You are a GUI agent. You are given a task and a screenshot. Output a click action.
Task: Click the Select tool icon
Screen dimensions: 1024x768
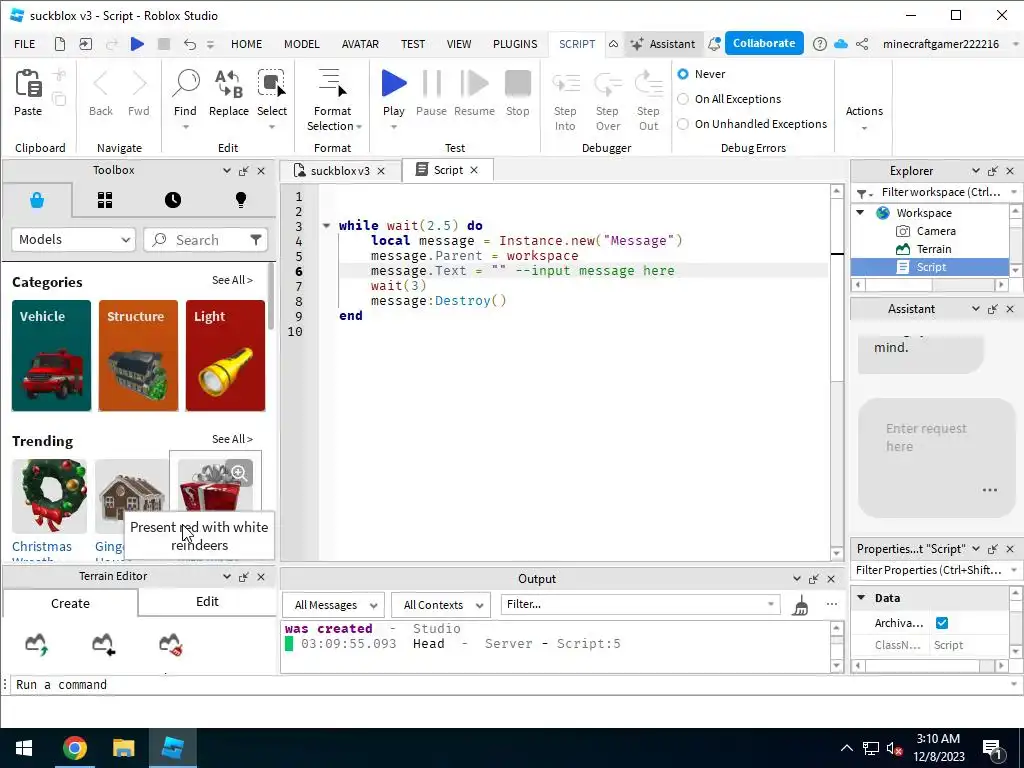pos(272,83)
